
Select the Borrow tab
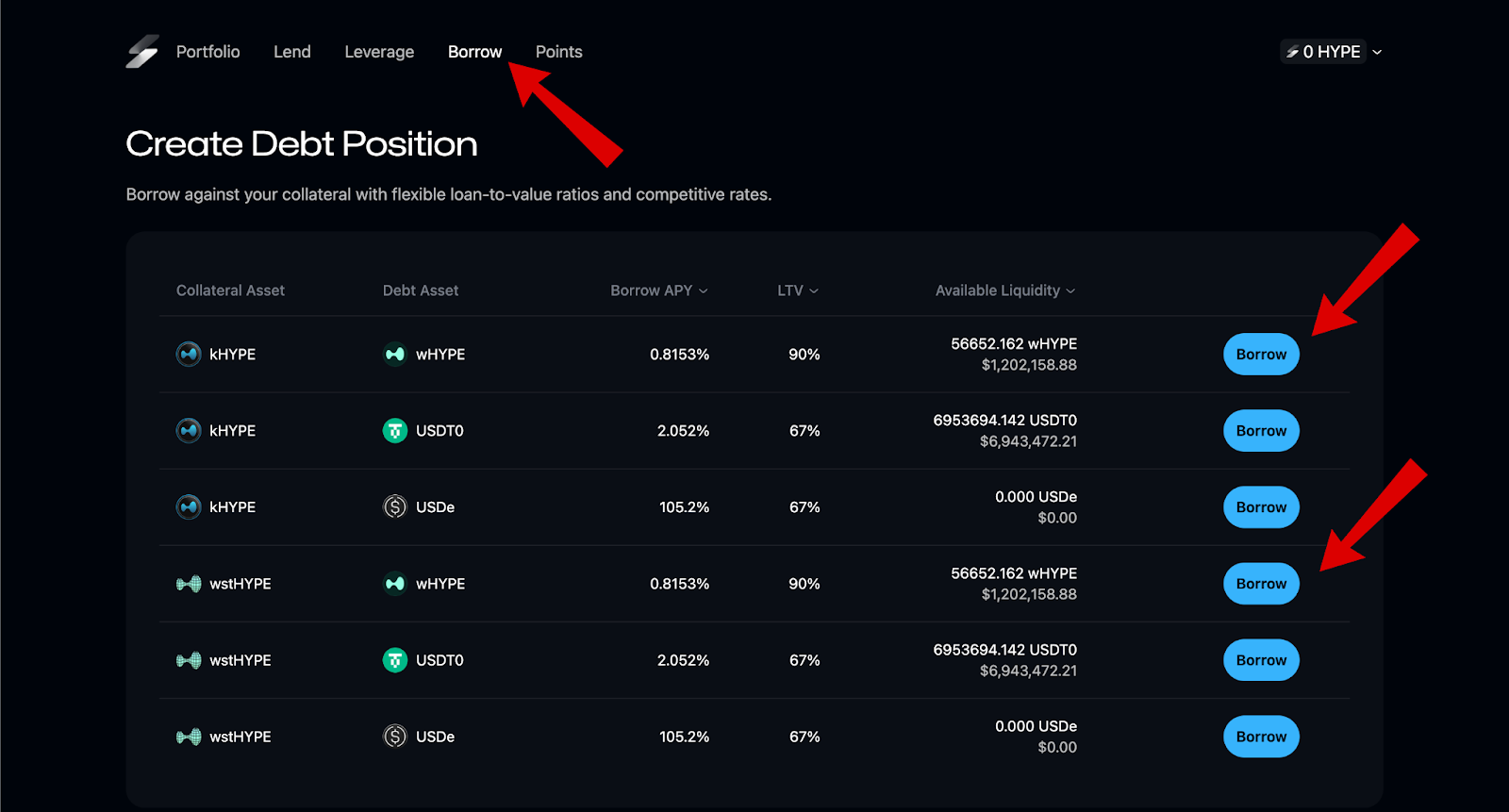tap(474, 52)
